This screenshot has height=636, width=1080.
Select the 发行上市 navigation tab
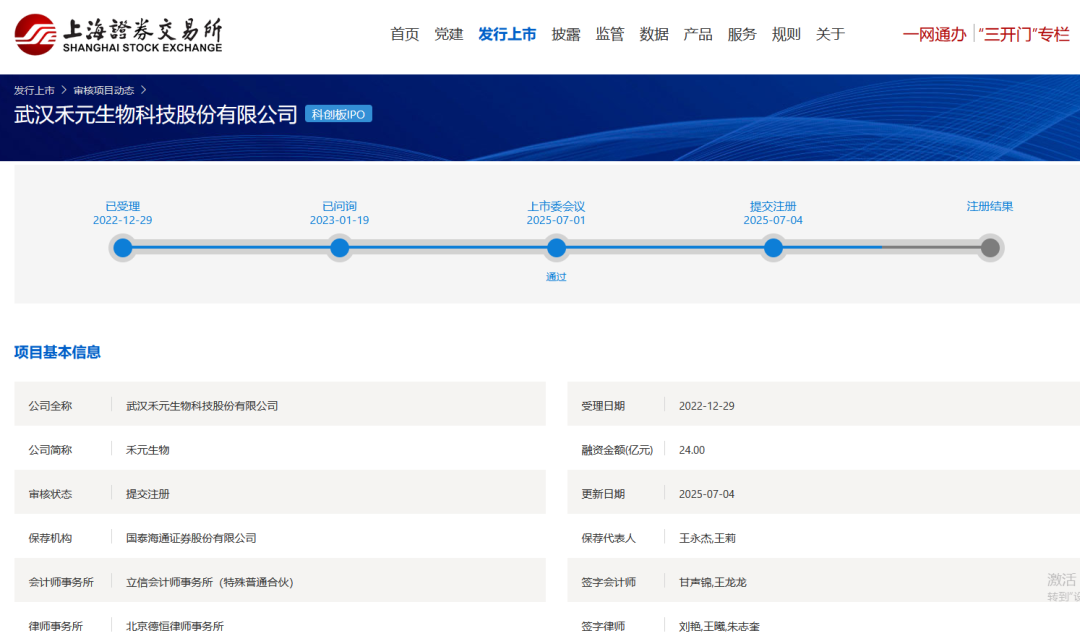click(x=507, y=34)
